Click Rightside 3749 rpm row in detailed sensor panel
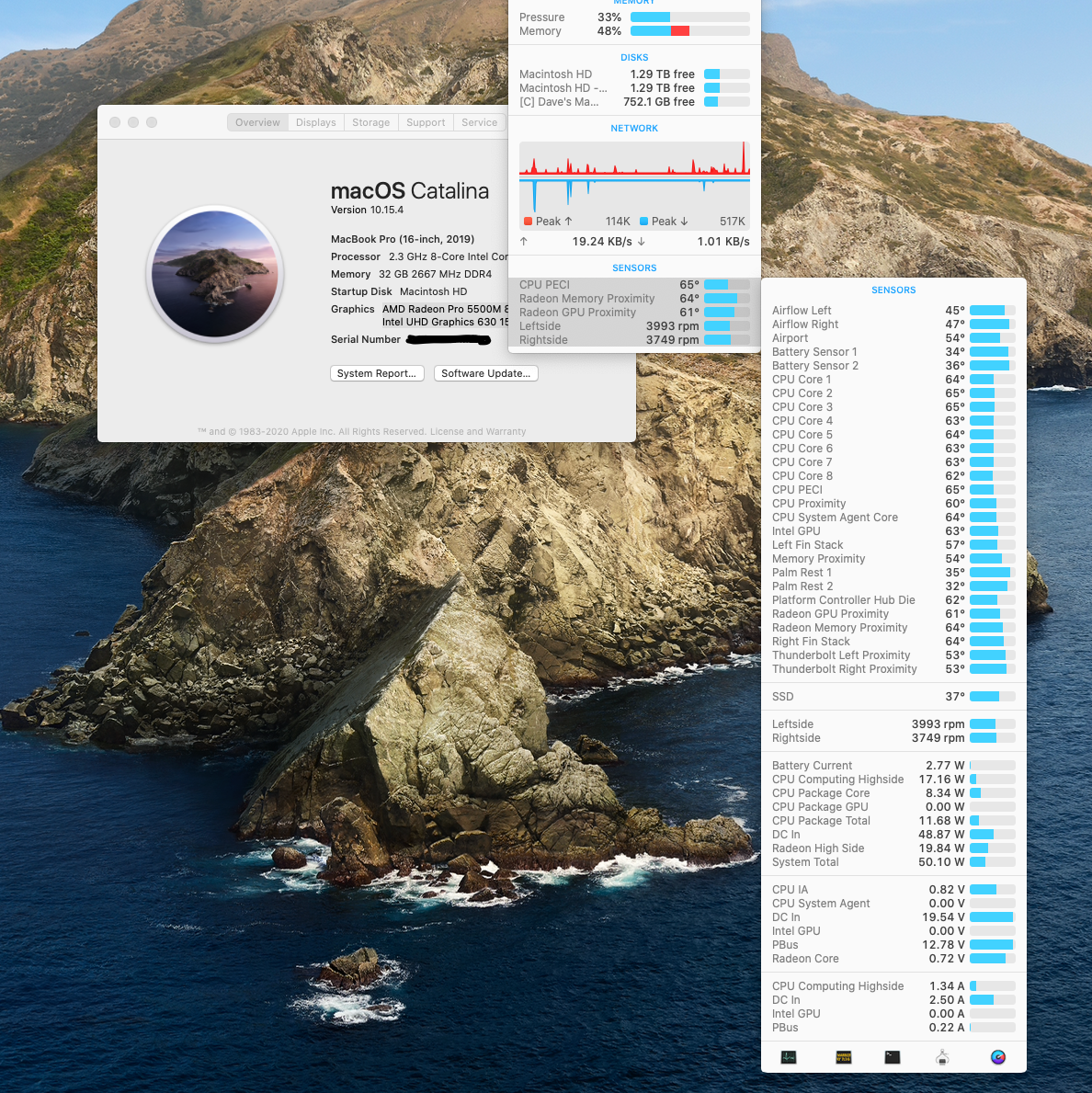Viewport: 1092px width, 1093px height. click(x=893, y=738)
